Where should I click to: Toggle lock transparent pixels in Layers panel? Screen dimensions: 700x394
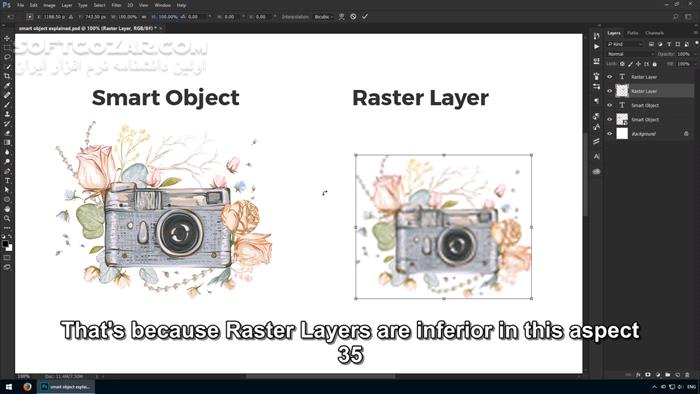[x=622, y=64]
